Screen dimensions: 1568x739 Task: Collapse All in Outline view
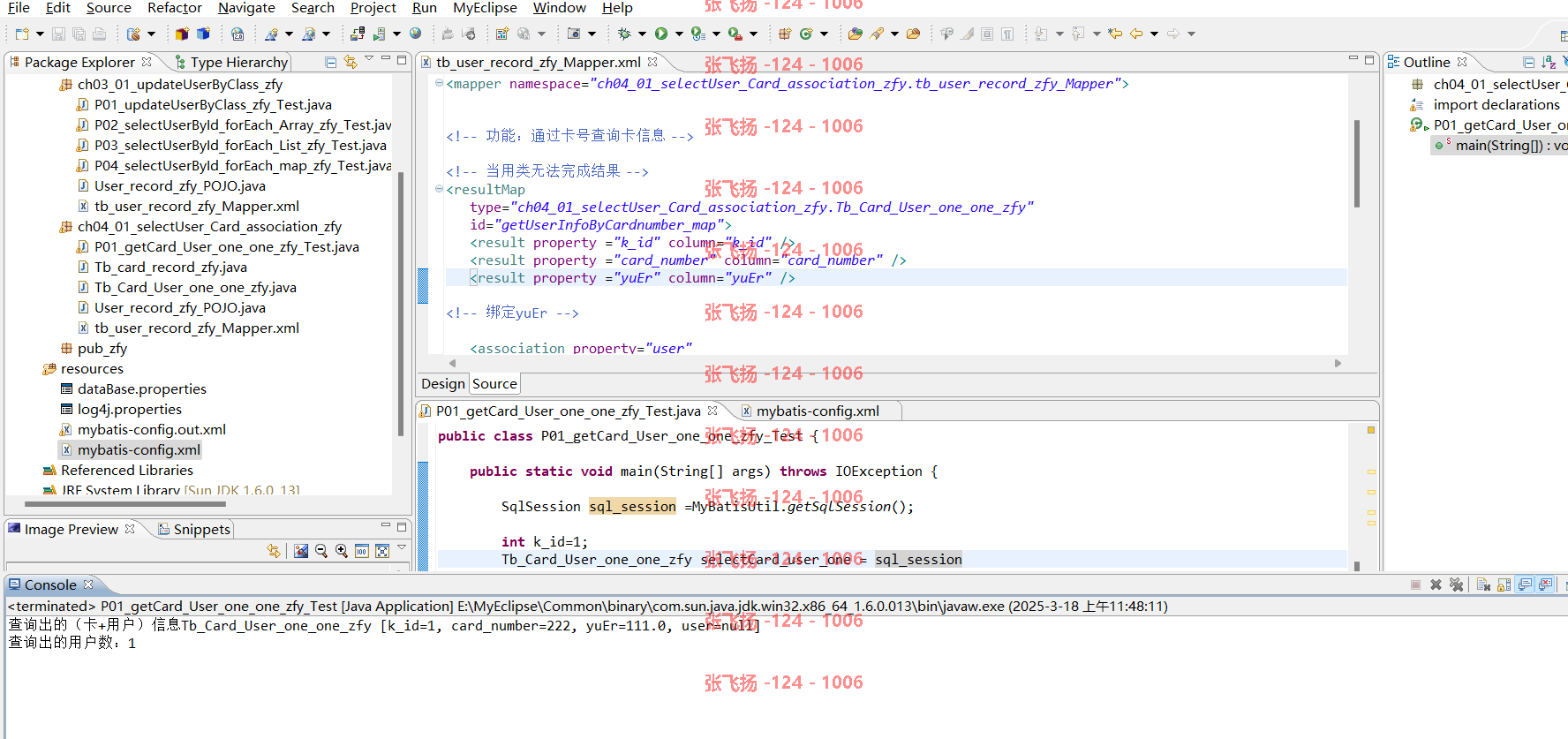click(1528, 62)
